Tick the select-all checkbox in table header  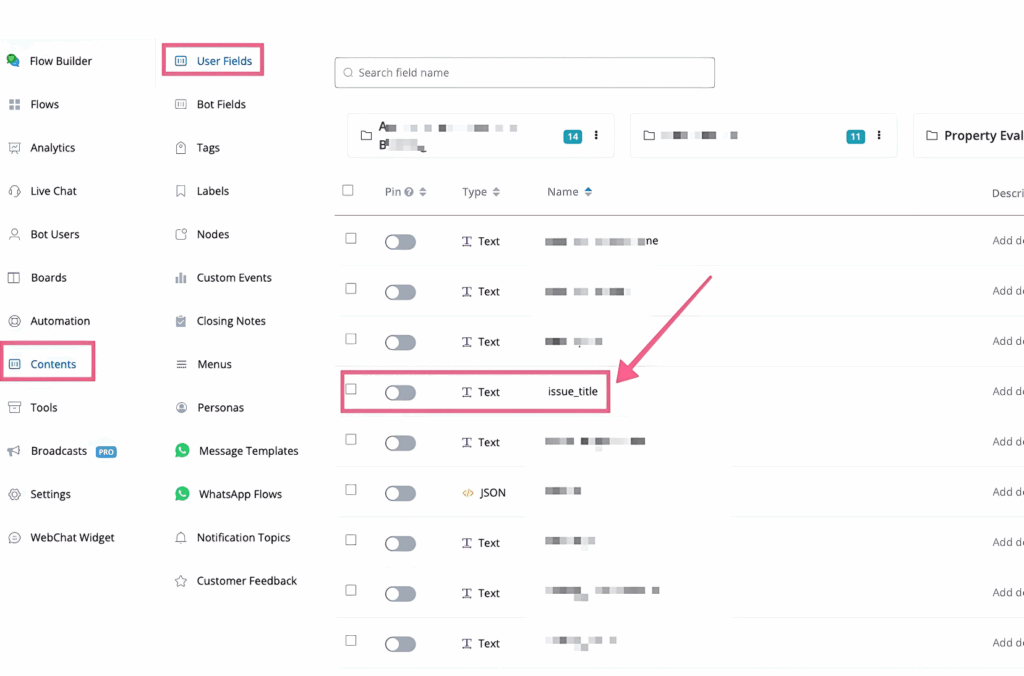click(348, 190)
